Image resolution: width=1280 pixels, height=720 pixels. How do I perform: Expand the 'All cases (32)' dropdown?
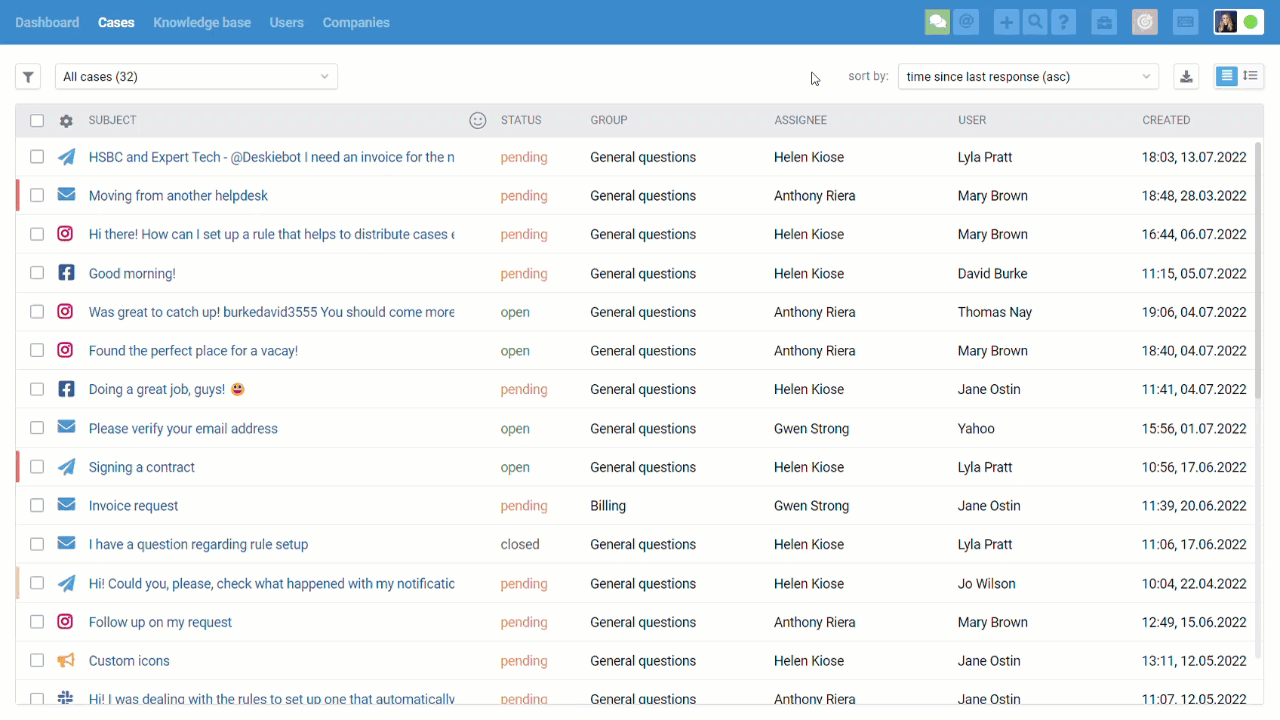point(196,77)
